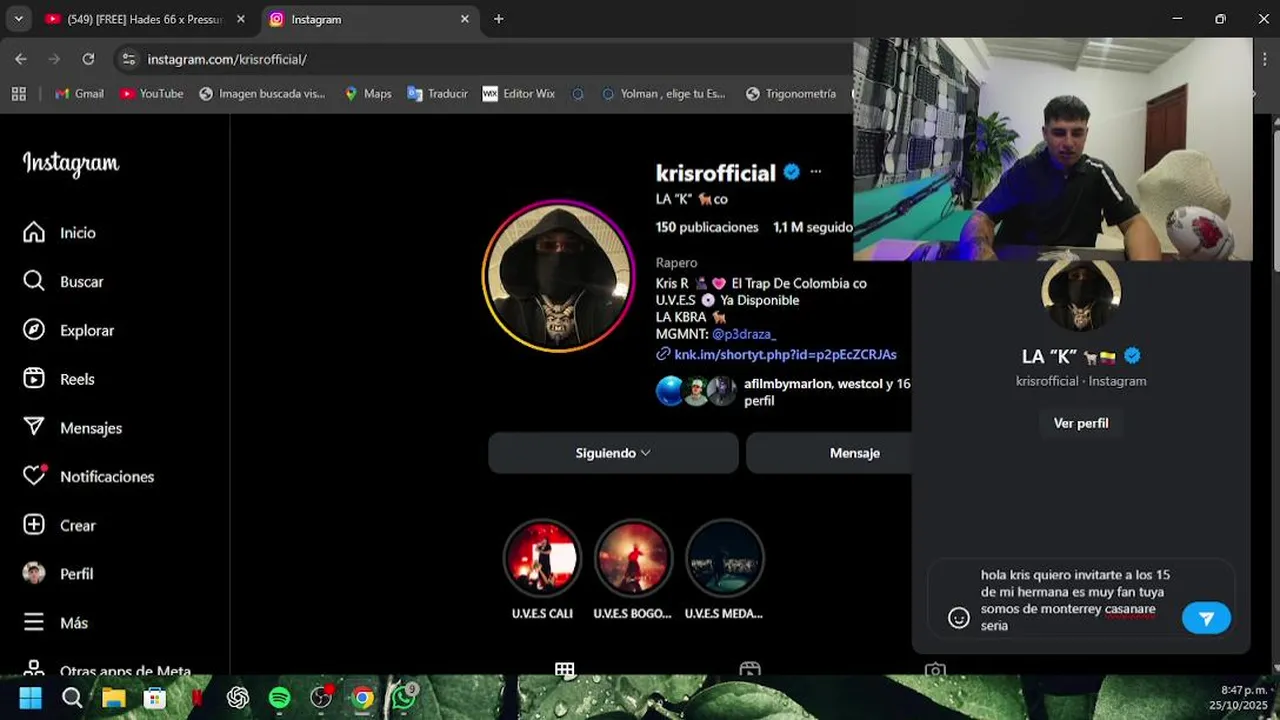Open the Yolman, elige tu Es... bookmark

pos(663,94)
